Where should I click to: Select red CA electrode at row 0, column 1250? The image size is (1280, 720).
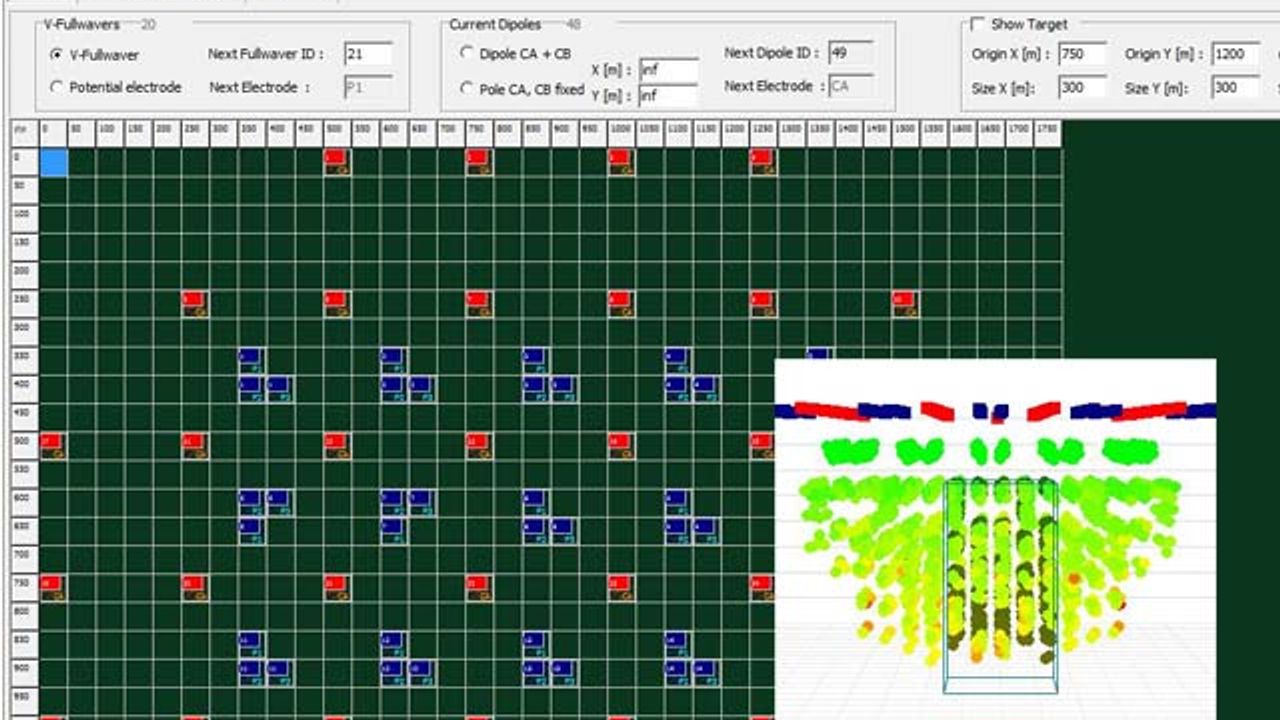(763, 162)
